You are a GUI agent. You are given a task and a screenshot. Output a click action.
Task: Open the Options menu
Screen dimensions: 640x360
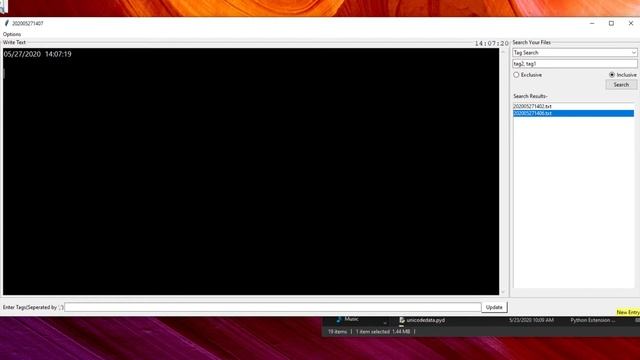click(12, 34)
